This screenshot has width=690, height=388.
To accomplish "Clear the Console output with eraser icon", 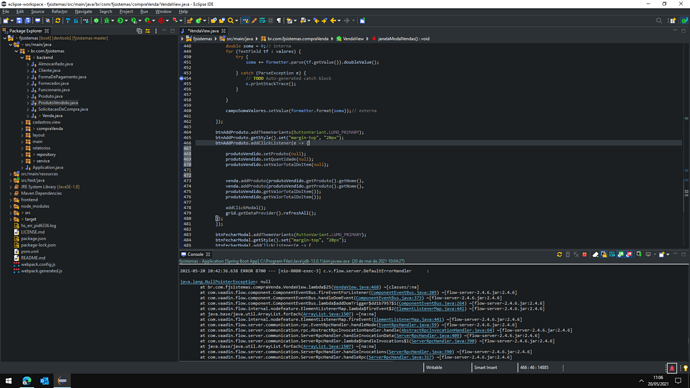I will coord(595,254).
